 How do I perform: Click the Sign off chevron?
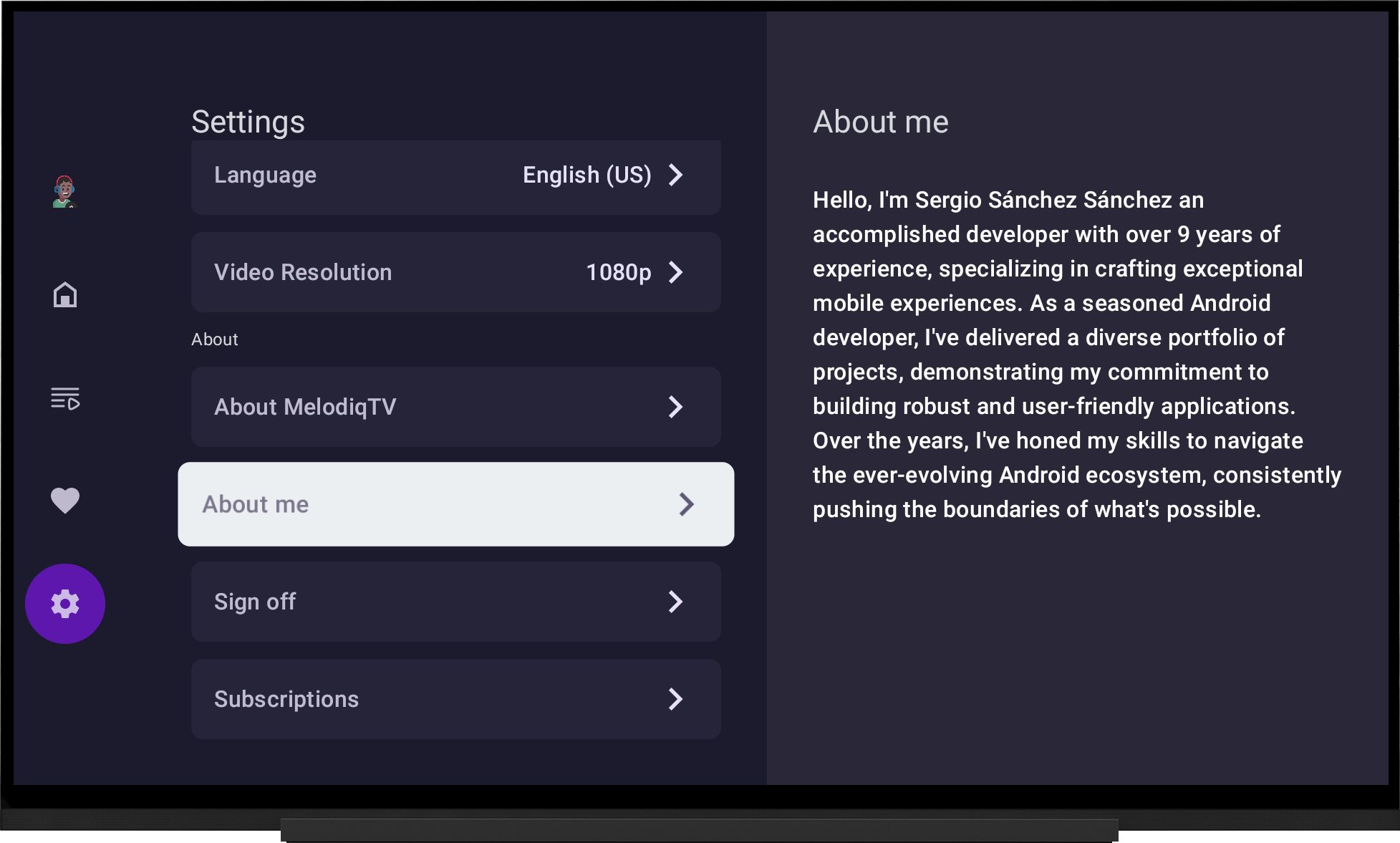click(x=675, y=602)
